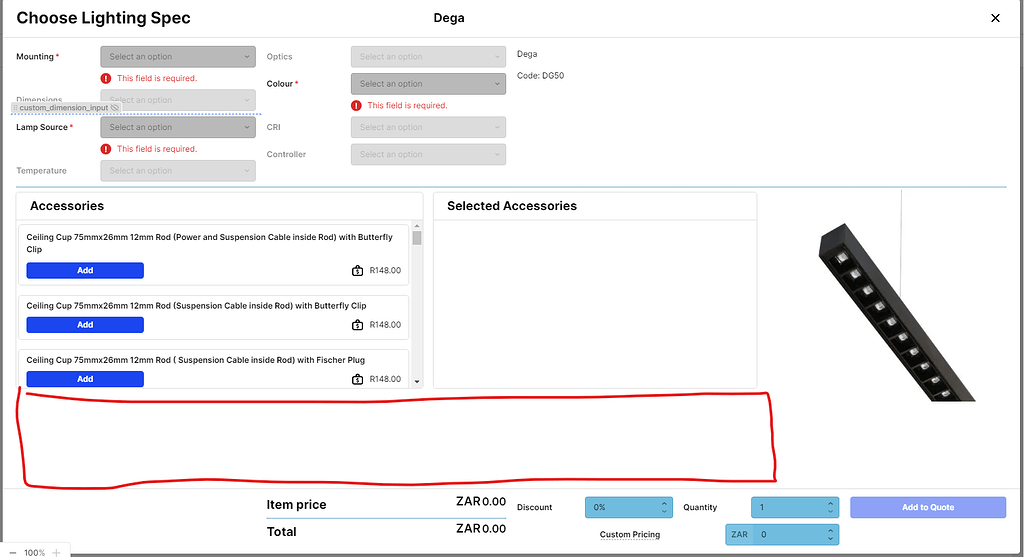
Task: Click the Code: DG50 text
Action: point(540,76)
